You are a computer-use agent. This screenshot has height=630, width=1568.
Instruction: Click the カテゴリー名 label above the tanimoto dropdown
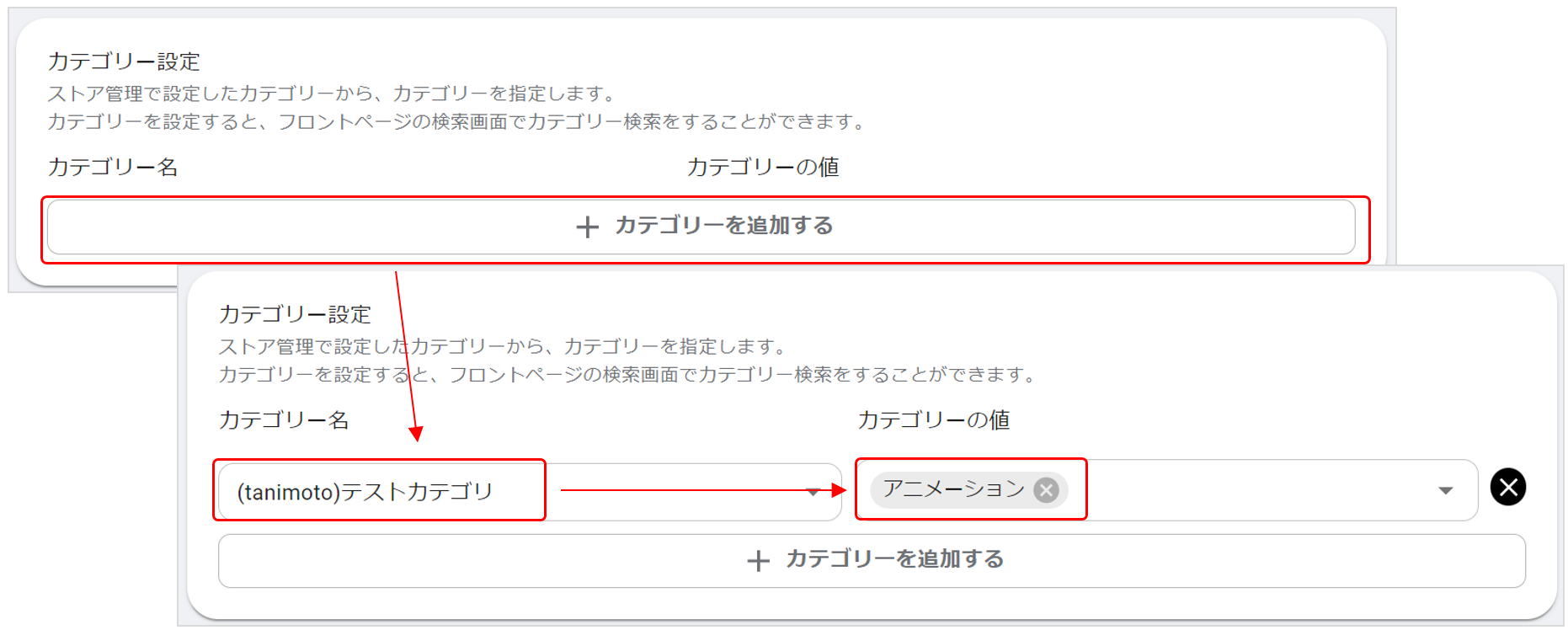coord(284,419)
